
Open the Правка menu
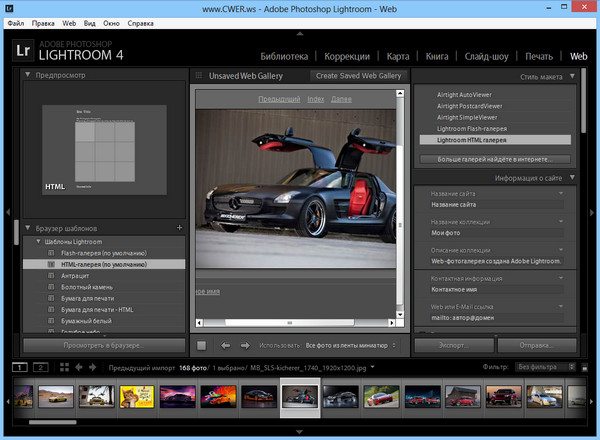43,23
